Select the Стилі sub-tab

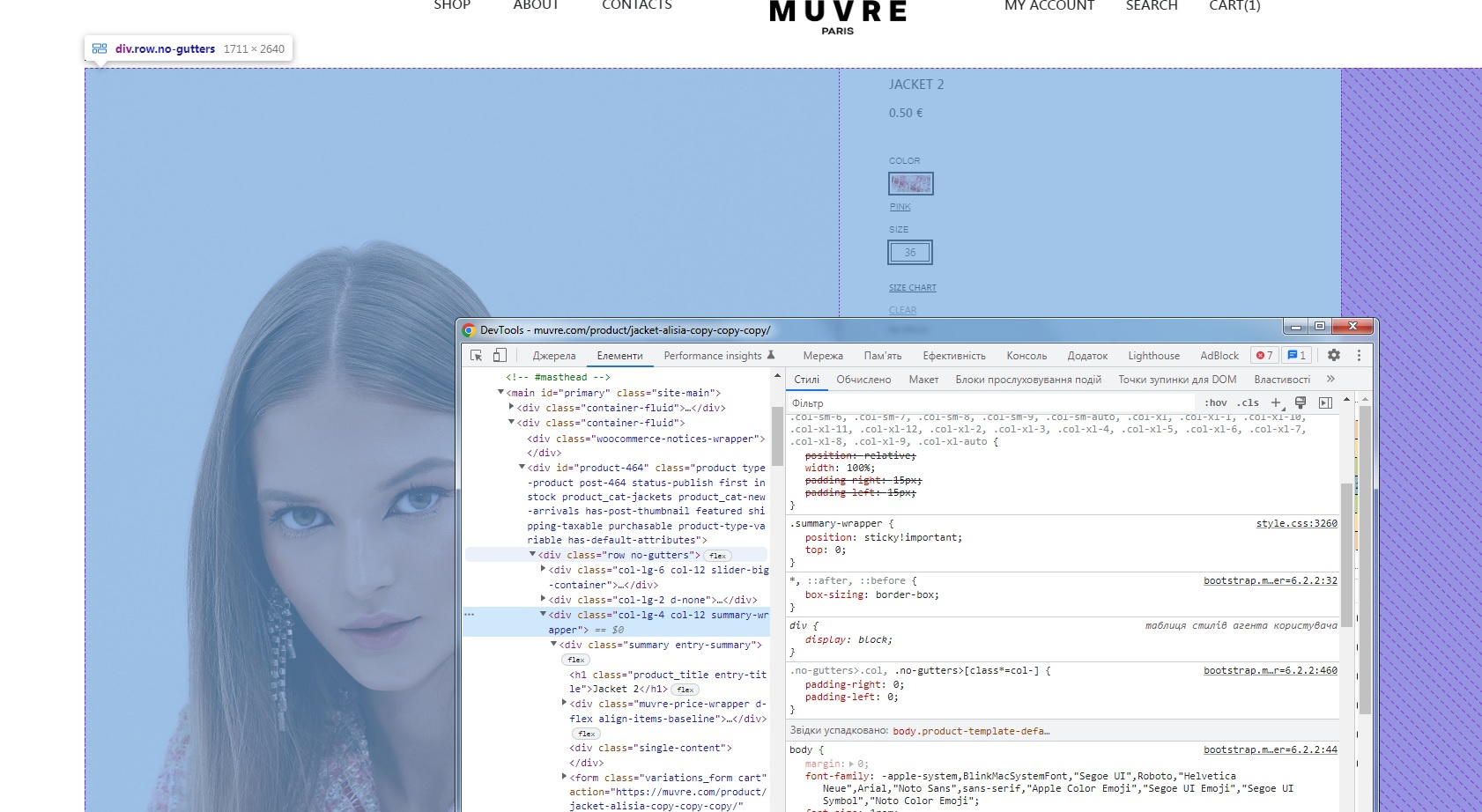point(806,380)
